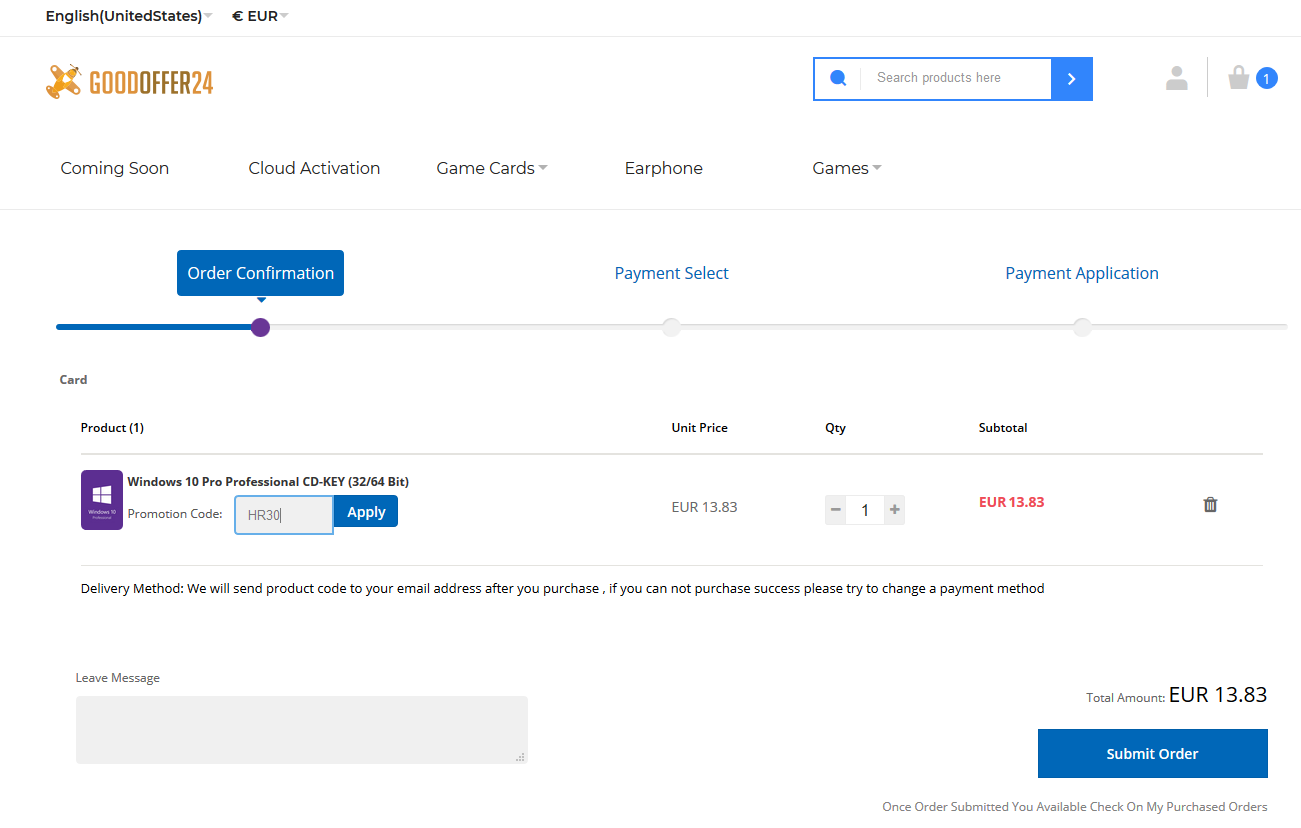Decrease quantity with the minus button
Screen dimensions: 1301x828
835,510
